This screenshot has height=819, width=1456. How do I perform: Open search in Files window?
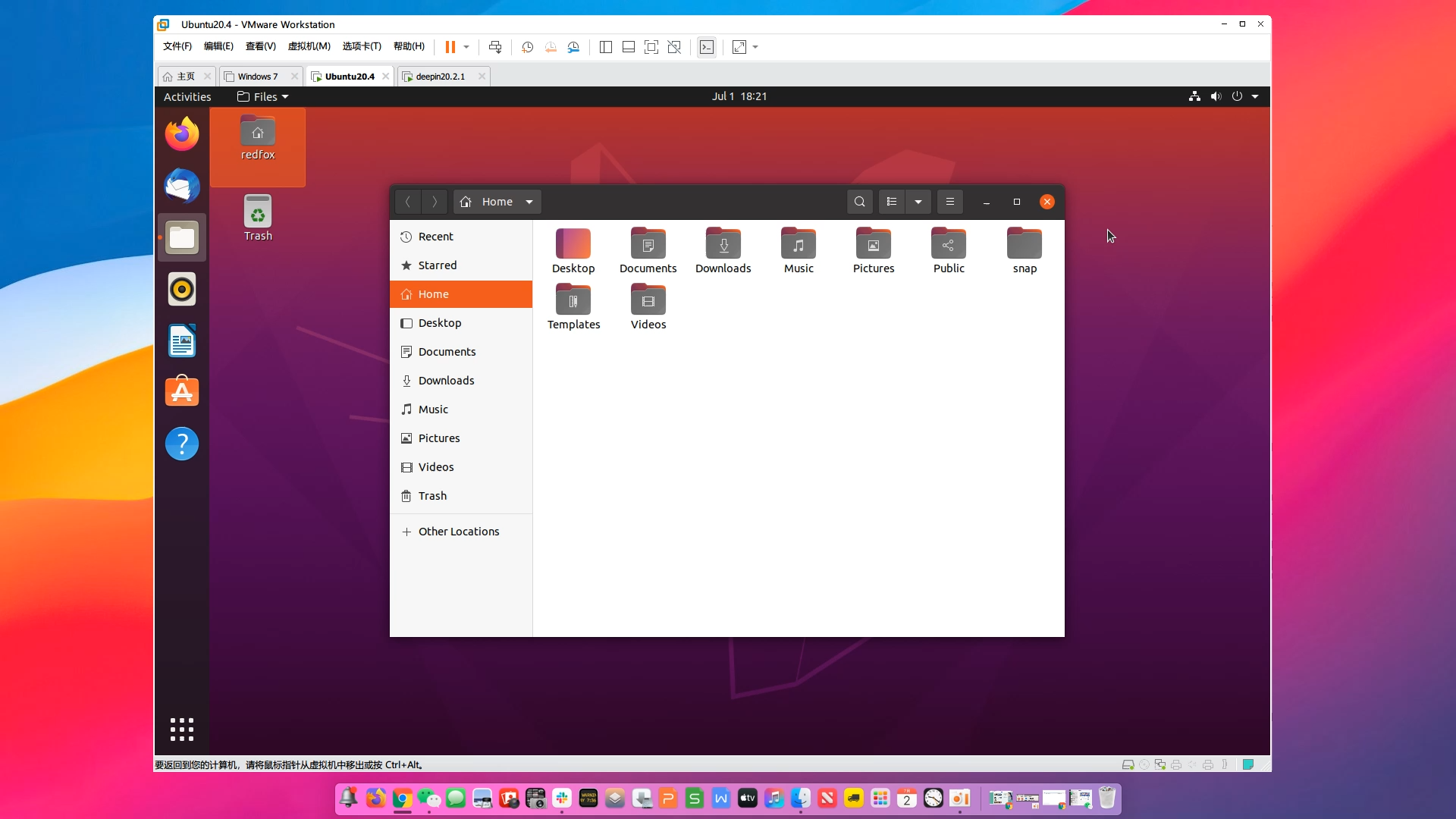(x=859, y=202)
